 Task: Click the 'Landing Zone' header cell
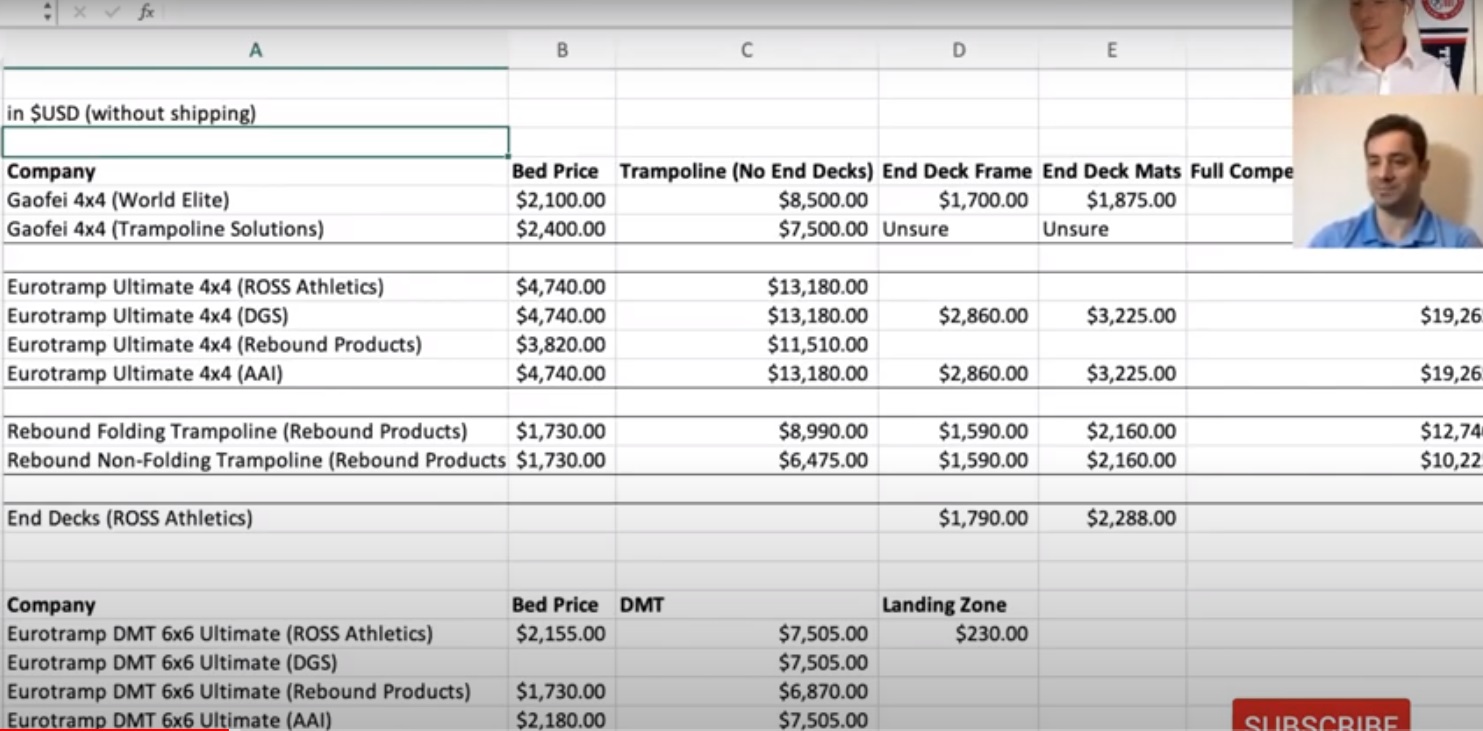(x=958, y=605)
